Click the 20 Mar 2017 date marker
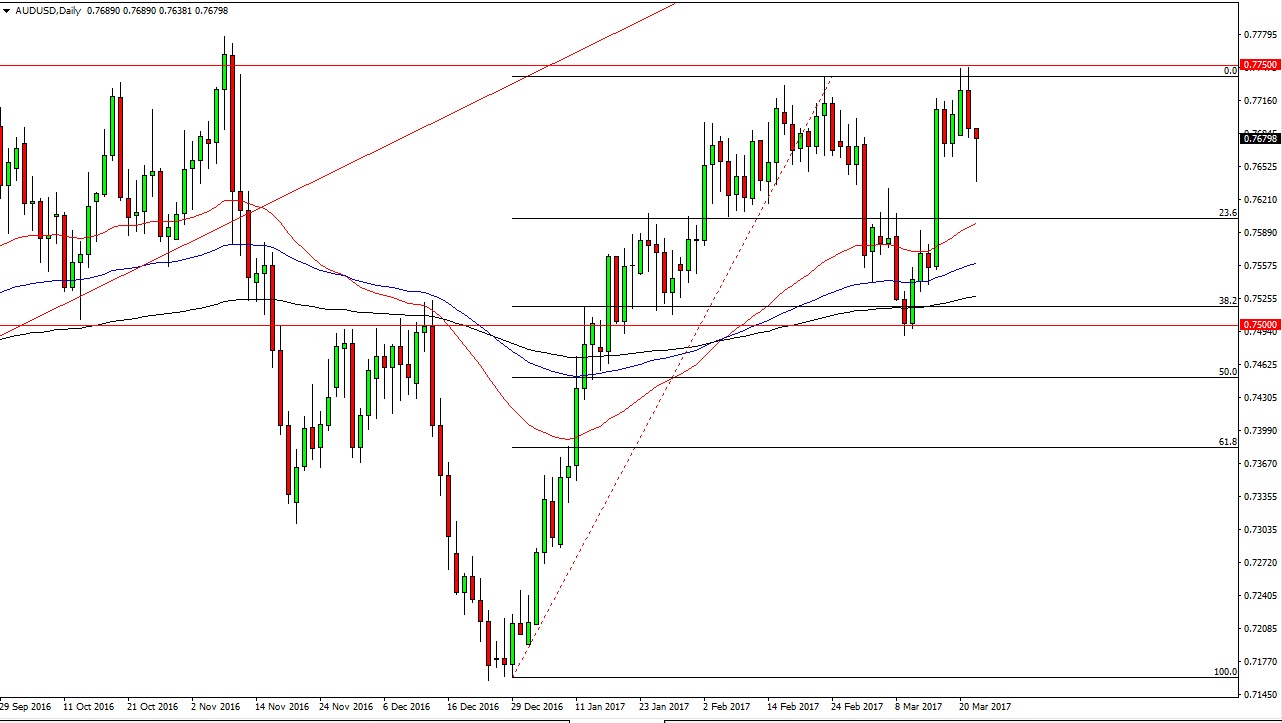 (984, 706)
